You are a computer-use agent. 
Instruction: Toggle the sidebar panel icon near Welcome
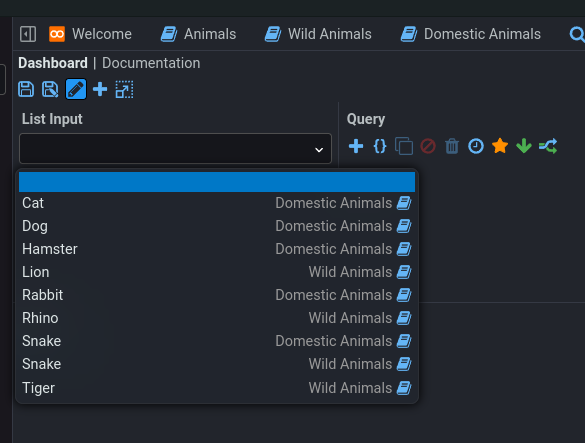tap(28, 34)
